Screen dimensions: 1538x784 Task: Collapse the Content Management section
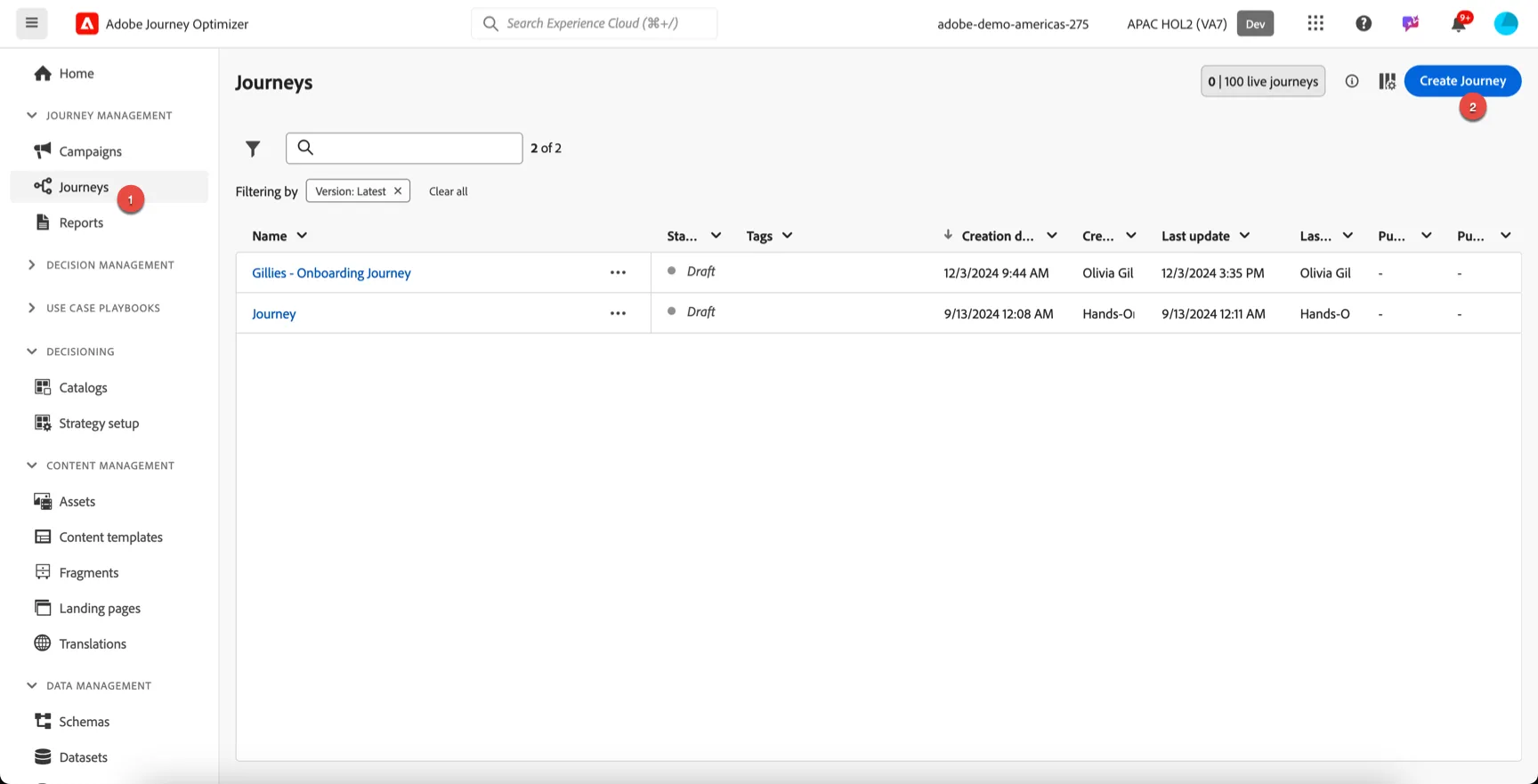point(32,465)
